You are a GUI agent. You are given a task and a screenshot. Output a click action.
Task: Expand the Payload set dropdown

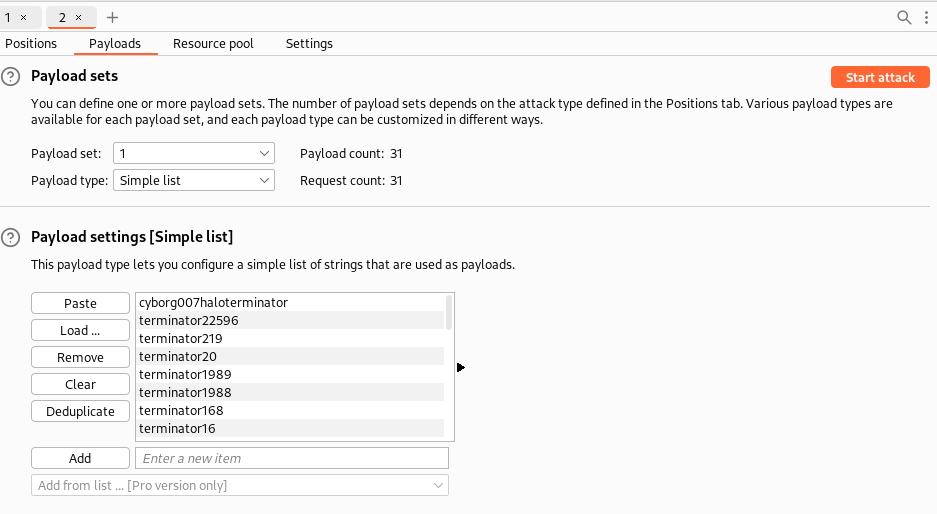point(193,153)
